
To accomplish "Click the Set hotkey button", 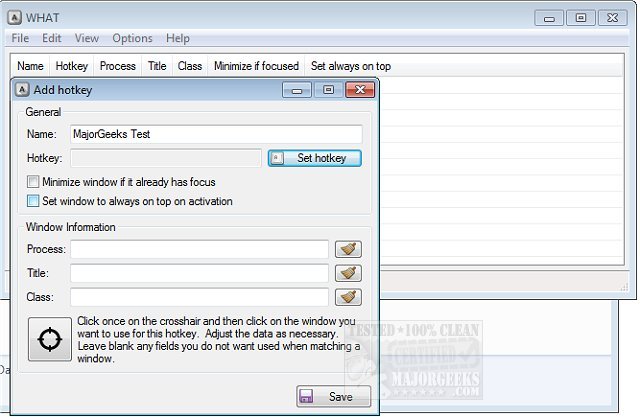I will click(x=315, y=158).
